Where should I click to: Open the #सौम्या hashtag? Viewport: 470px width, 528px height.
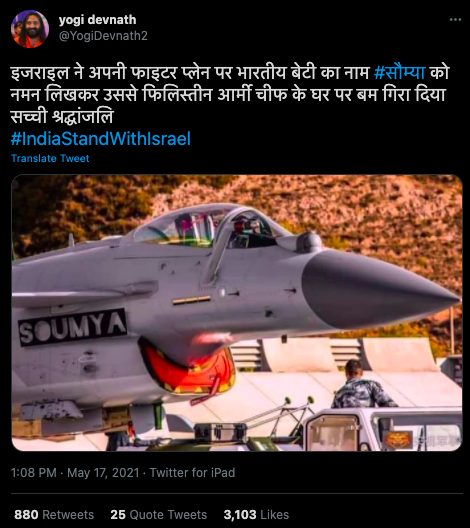[x=400, y=72]
